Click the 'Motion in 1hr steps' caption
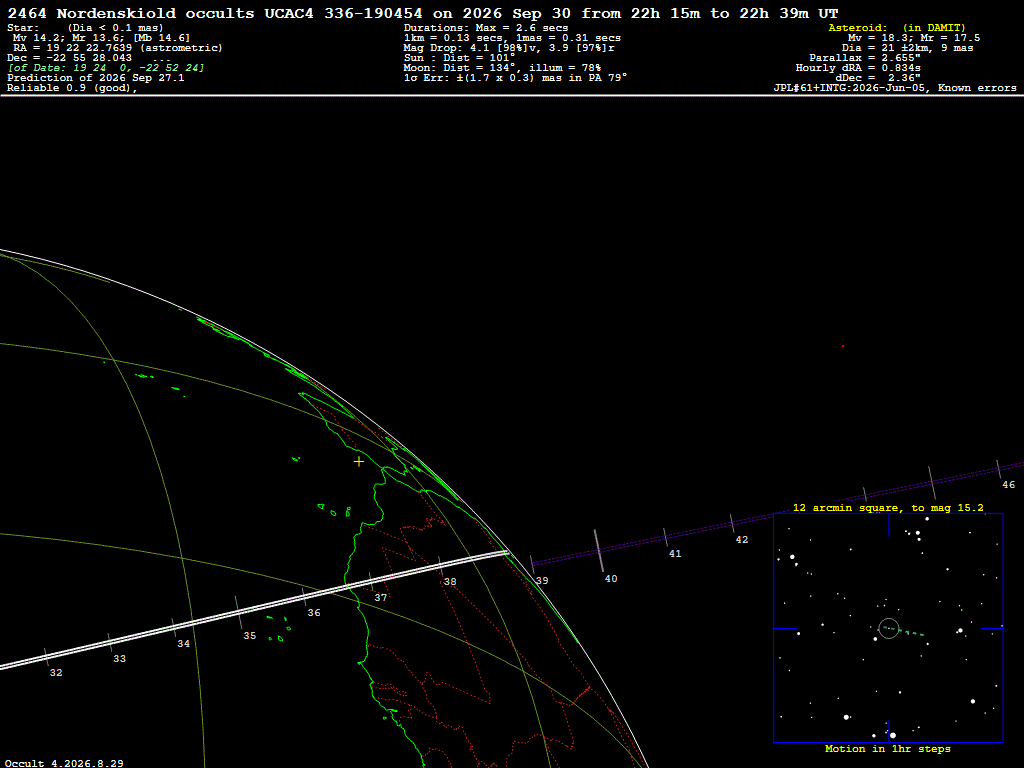This screenshot has width=1024, height=768. pyautogui.click(x=888, y=749)
